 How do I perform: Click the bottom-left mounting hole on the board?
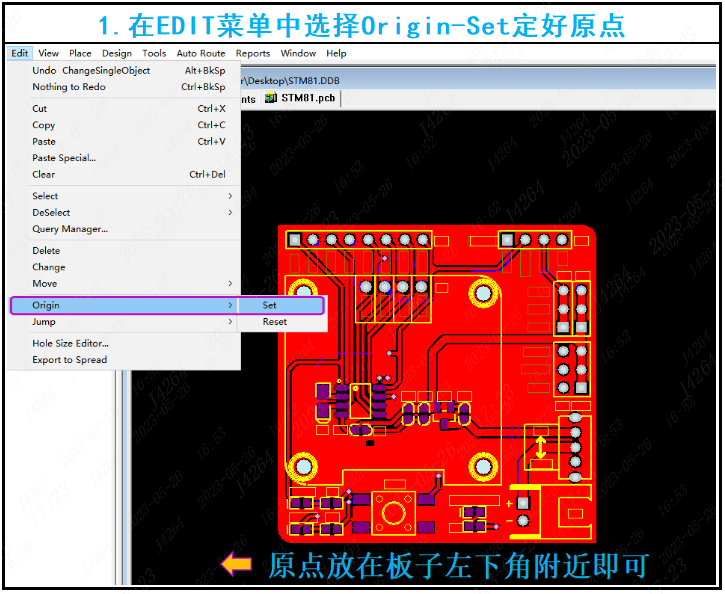coord(301,465)
